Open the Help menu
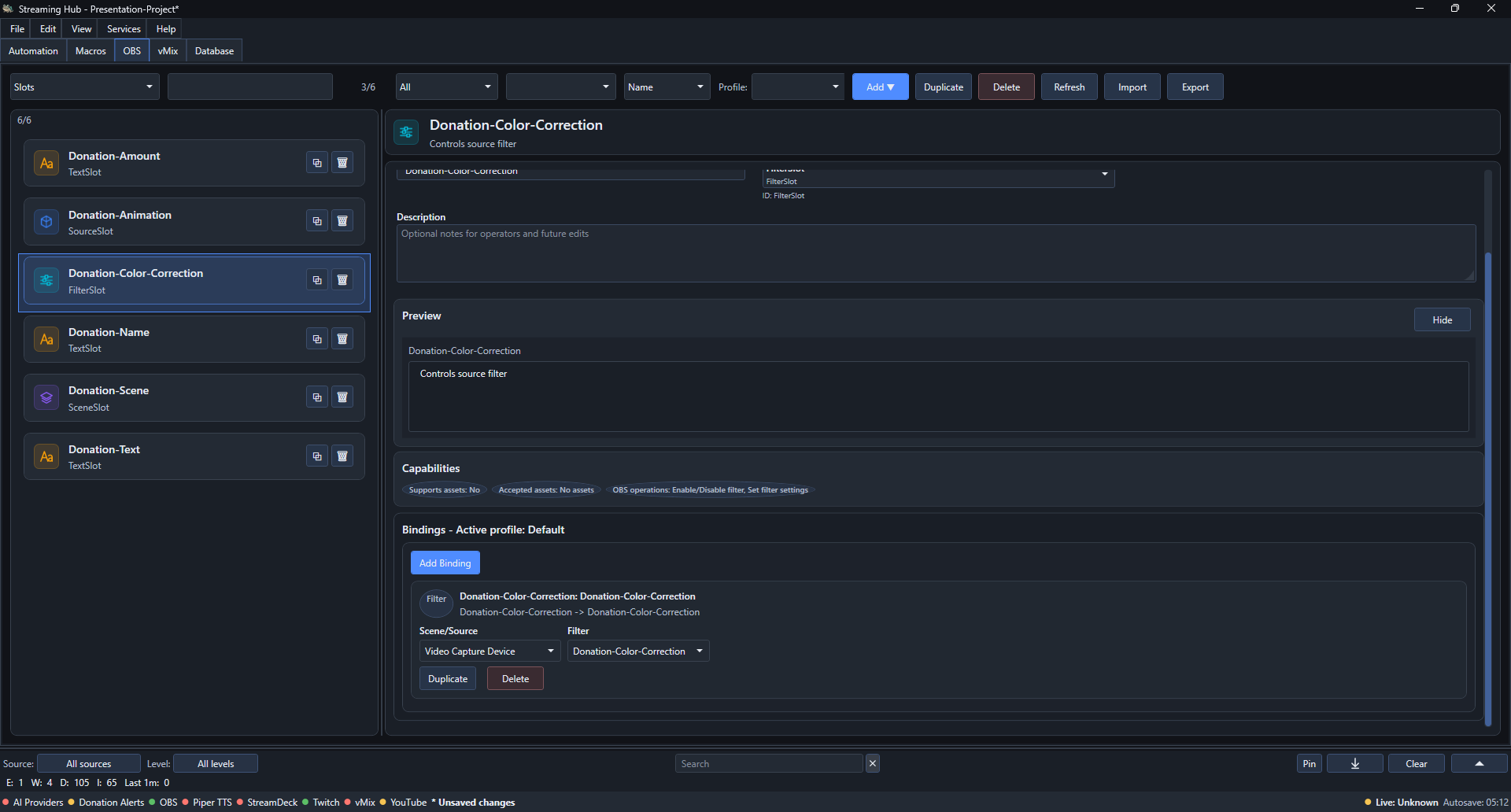The image size is (1511, 812). pos(166,28)
